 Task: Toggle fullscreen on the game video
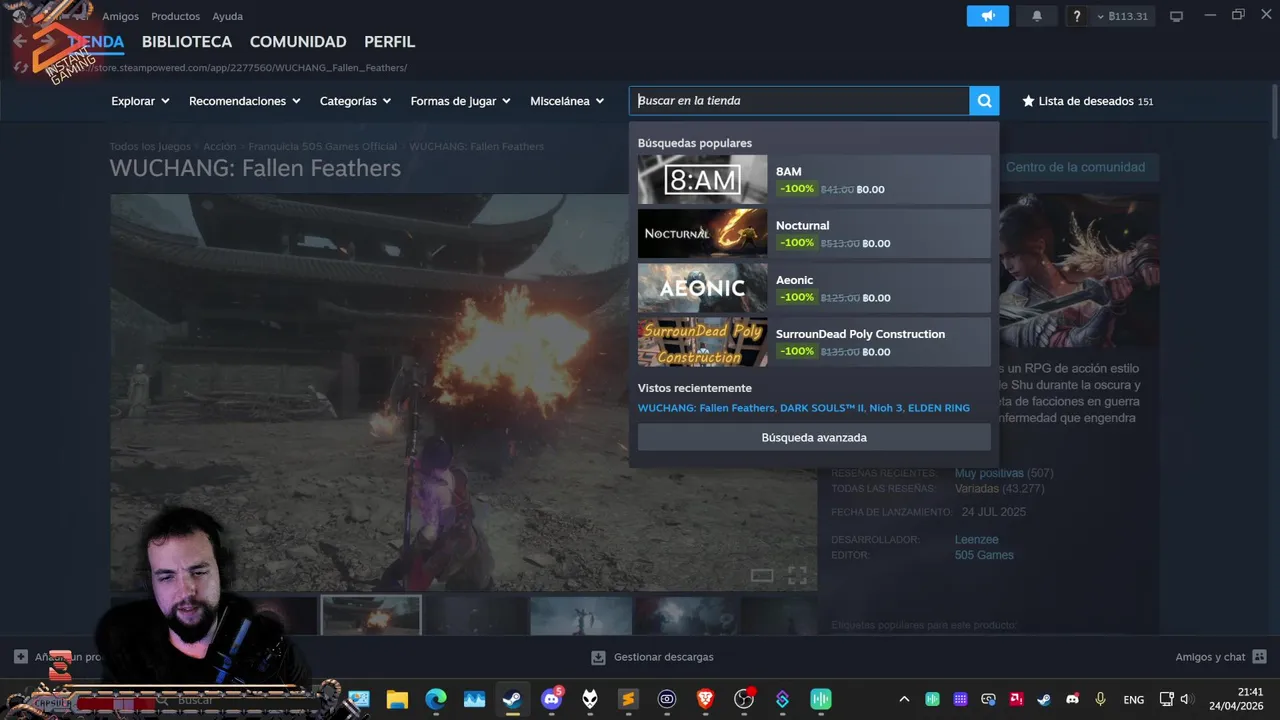[x=797, y=575]
